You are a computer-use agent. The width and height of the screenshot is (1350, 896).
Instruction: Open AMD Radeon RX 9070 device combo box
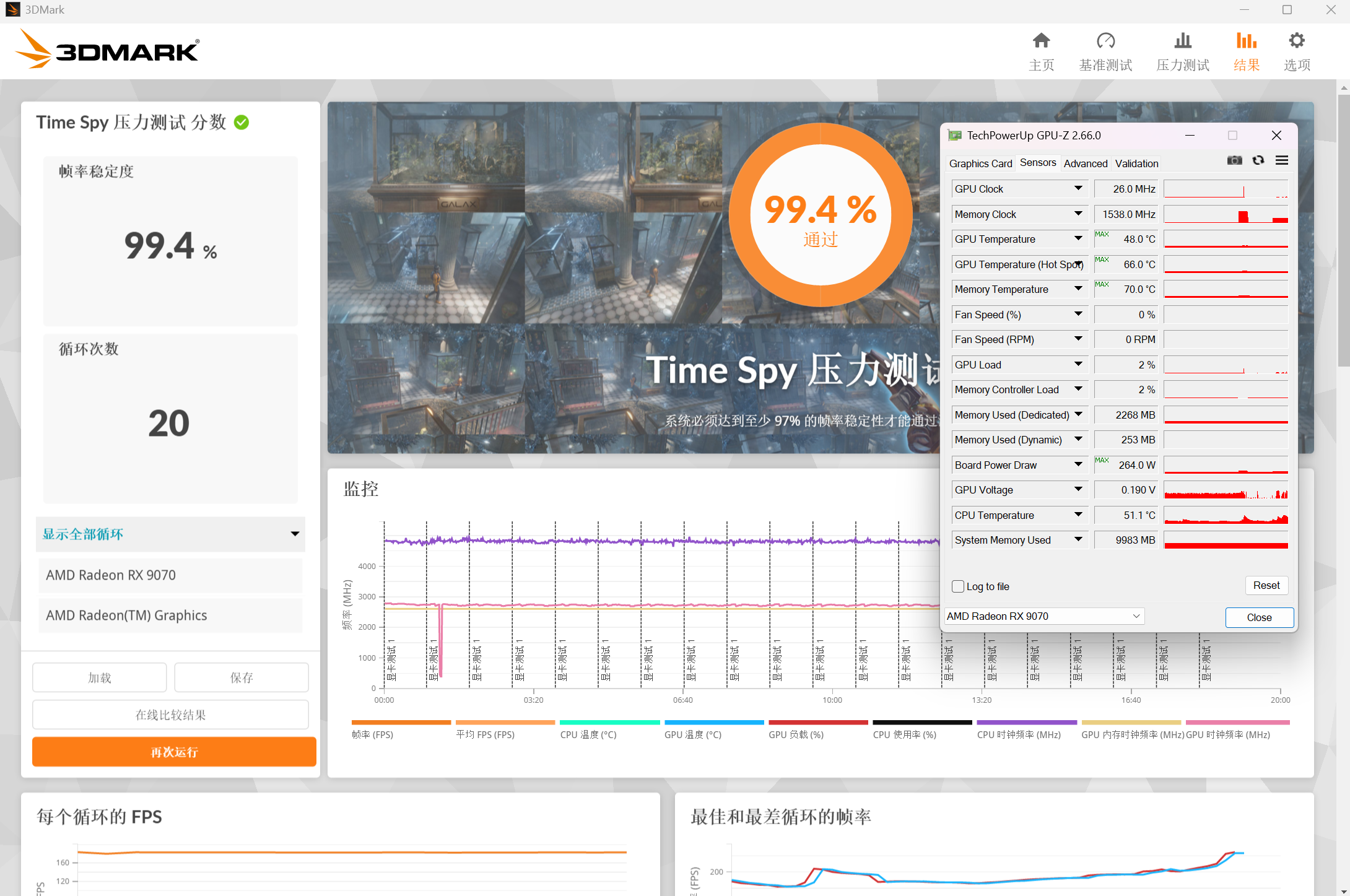click(x=1044, y=616)
